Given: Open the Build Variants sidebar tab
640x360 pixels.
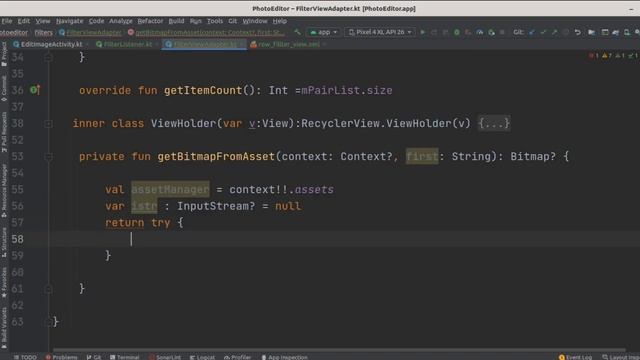Looking at the screenshot, I should point(4,327).
